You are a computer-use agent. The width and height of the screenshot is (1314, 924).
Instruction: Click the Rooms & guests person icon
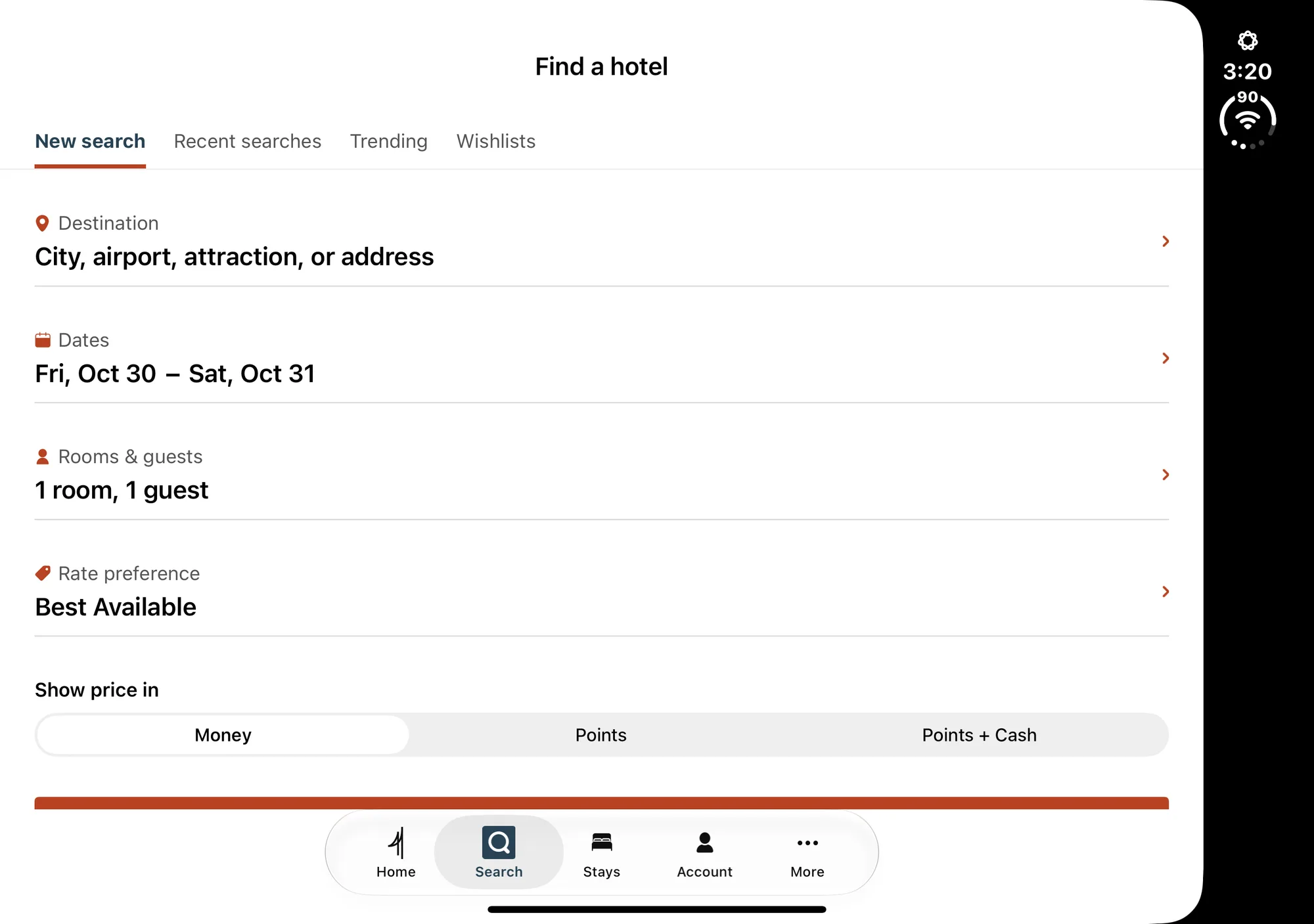pos(43,457)
